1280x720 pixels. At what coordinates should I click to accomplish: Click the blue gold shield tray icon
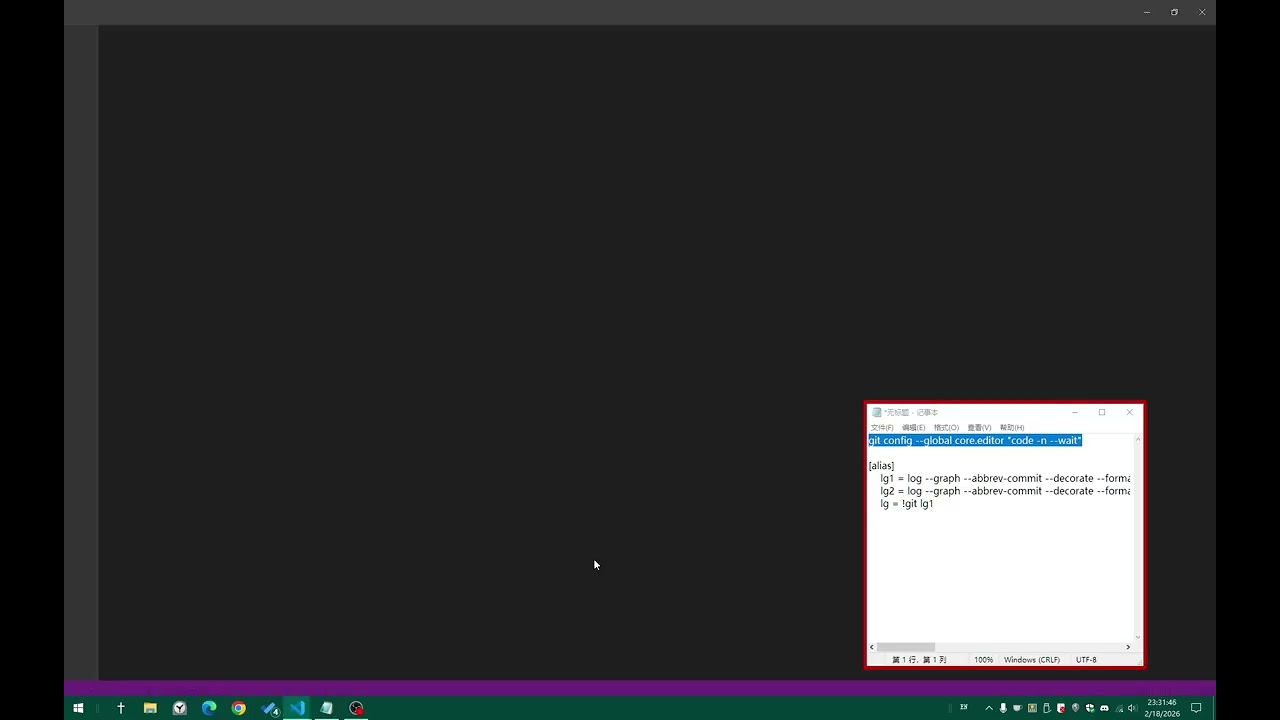coord(1075,708)
